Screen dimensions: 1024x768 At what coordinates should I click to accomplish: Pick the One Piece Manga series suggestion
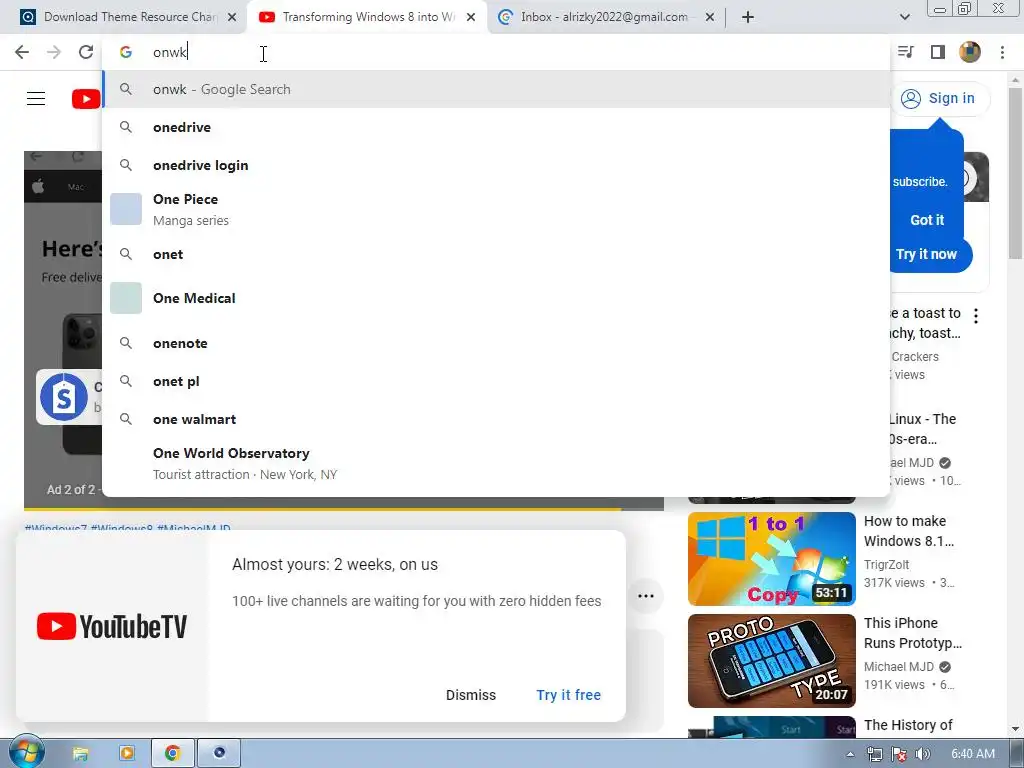pyautogui.click(x=496, y=210)
